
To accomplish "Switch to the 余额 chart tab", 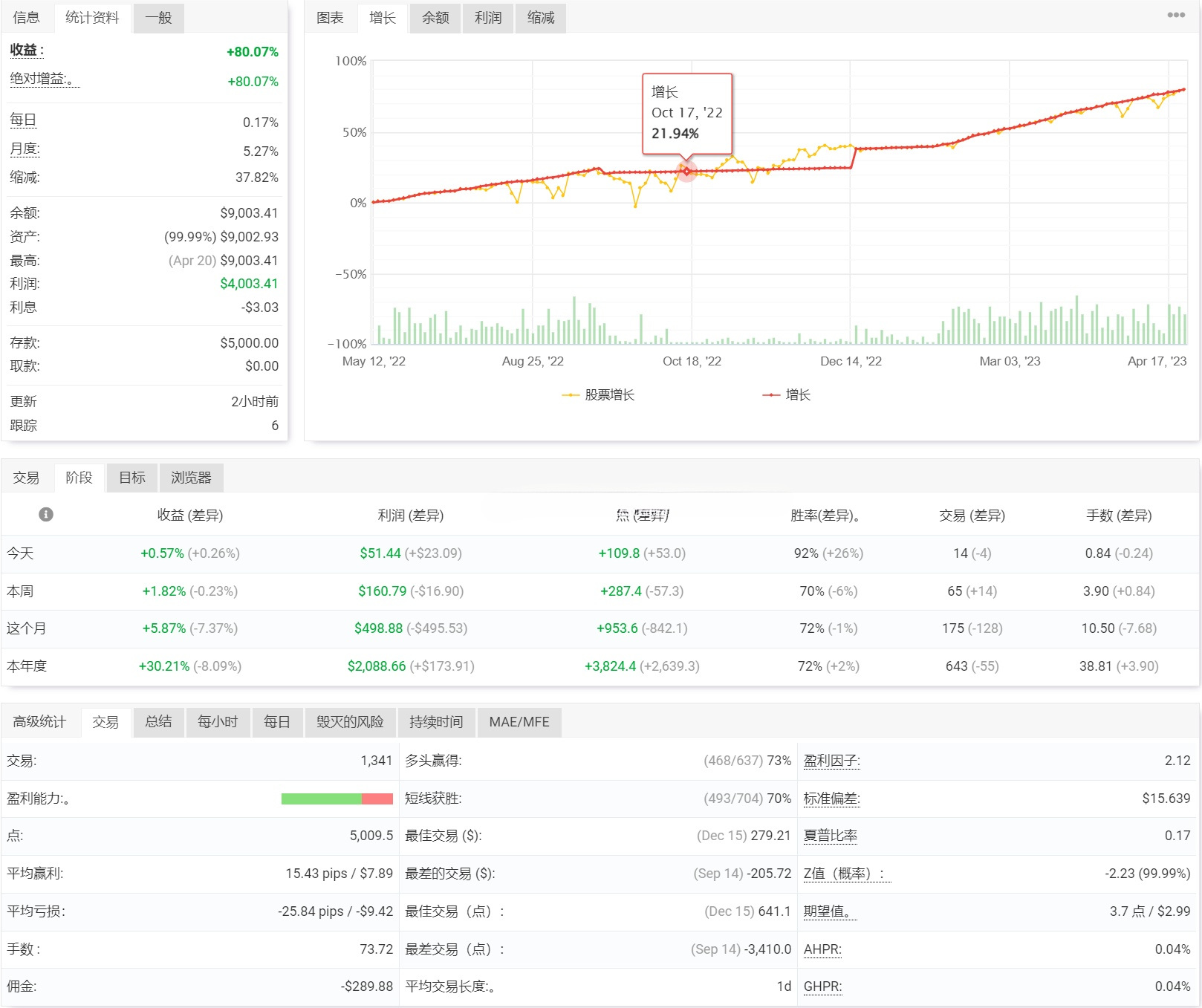I will [x=435, y=18].
